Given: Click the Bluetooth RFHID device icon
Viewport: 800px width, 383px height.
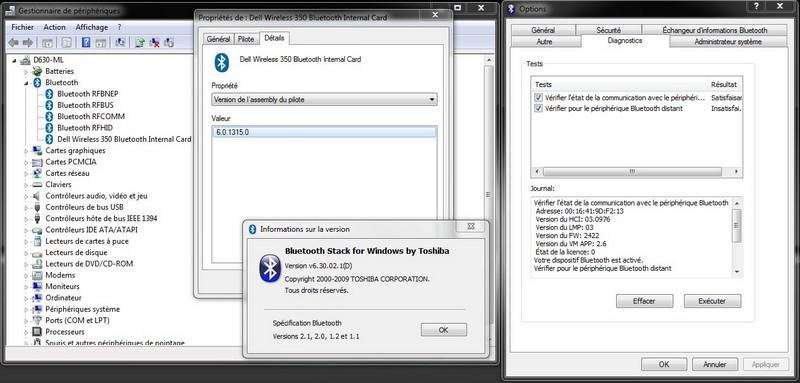Looking at the screenshot, I should tap(49, 127).
